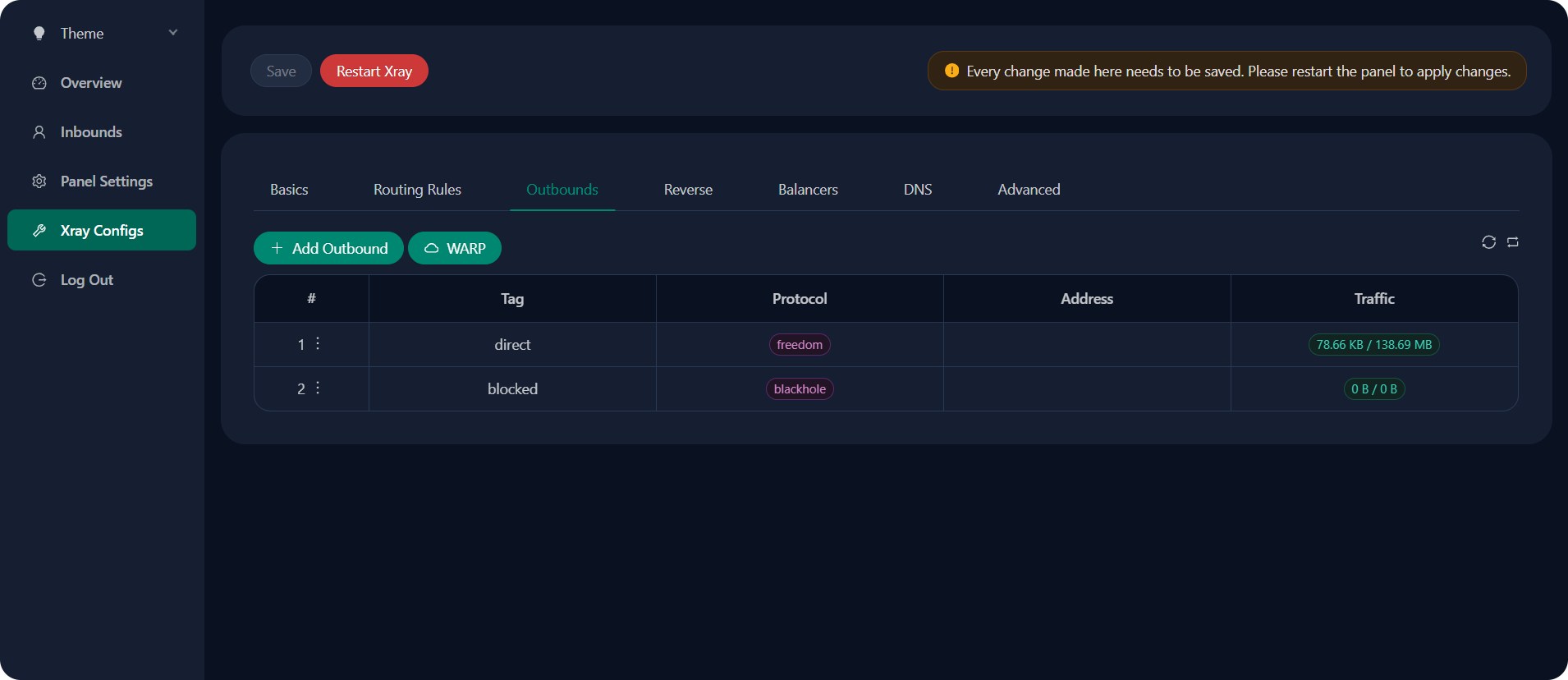Click the refresh icon above the outbounds table
1568x680 pixels.
pyautogui.click(x=1488, y=242)
